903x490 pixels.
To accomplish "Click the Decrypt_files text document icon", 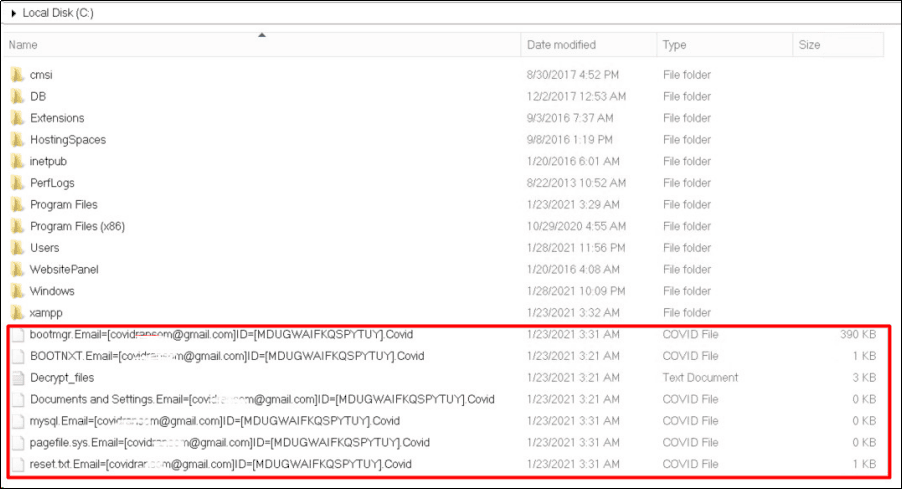I will [18, 378].
